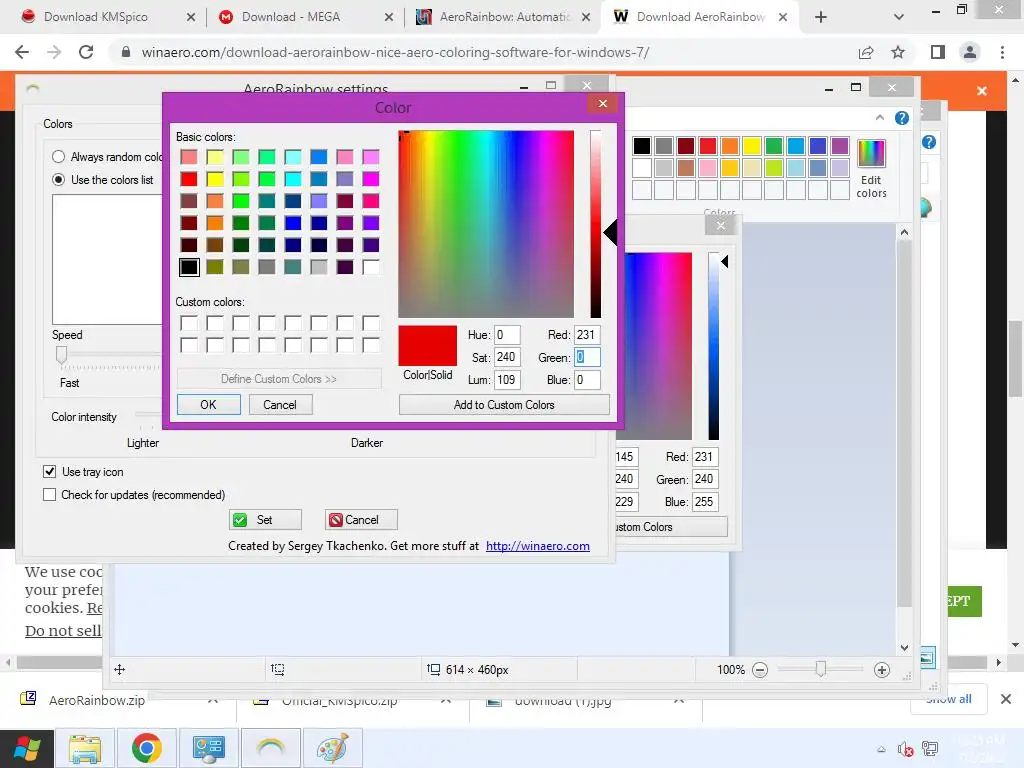Open Chrome from the taskbar
This screenshot has width=1024, height=768.
click(x=146, y=748)
